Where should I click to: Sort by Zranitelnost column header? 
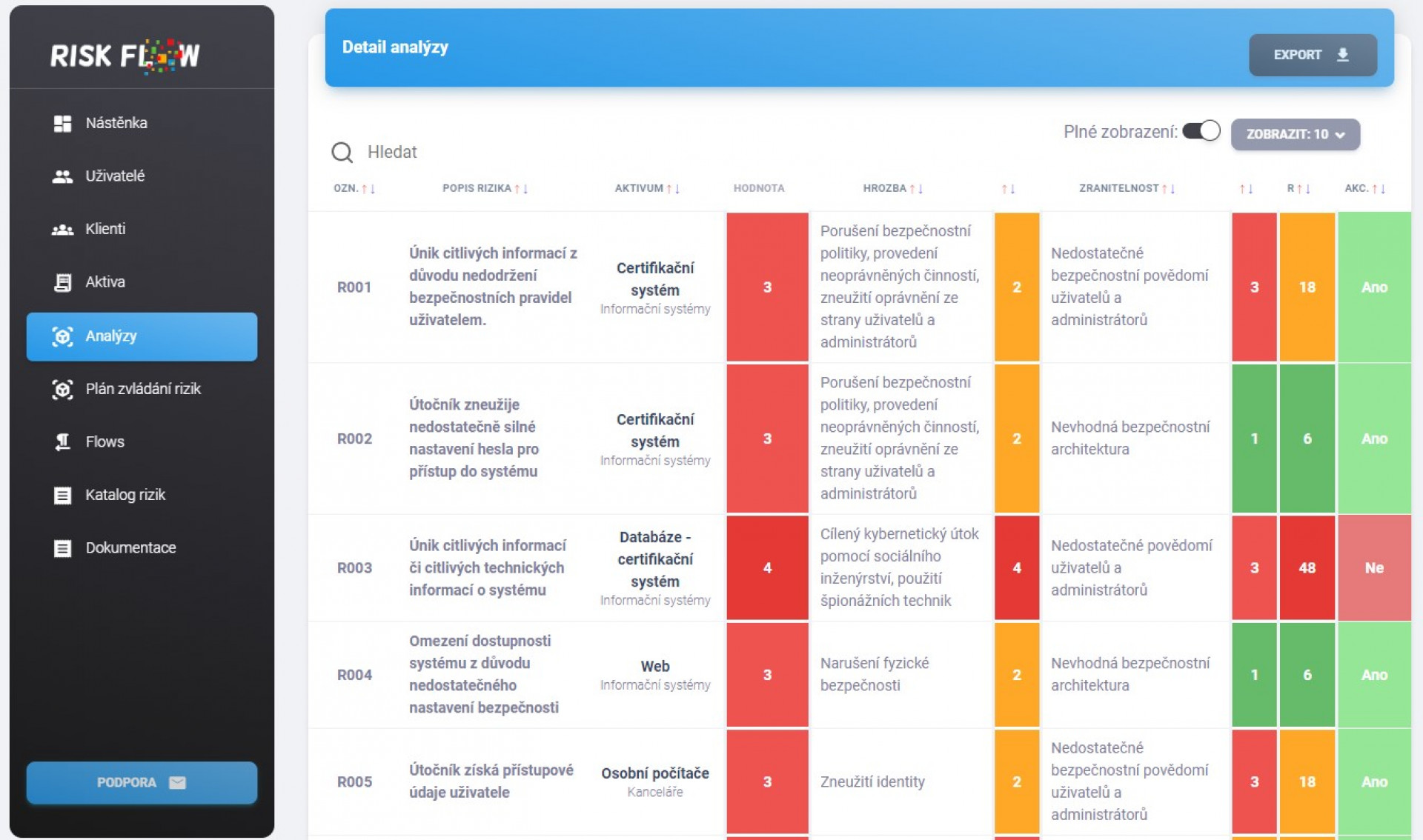point(1127,188)
